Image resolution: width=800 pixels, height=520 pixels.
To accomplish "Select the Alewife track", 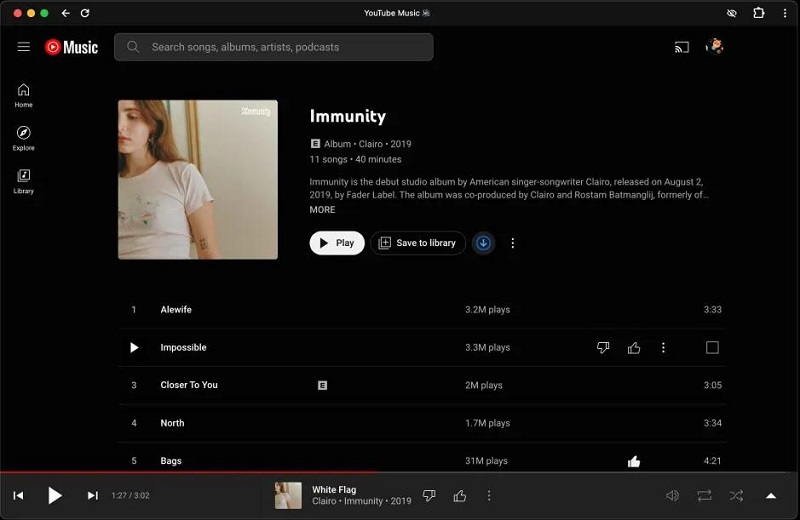I will click(176, 310).
